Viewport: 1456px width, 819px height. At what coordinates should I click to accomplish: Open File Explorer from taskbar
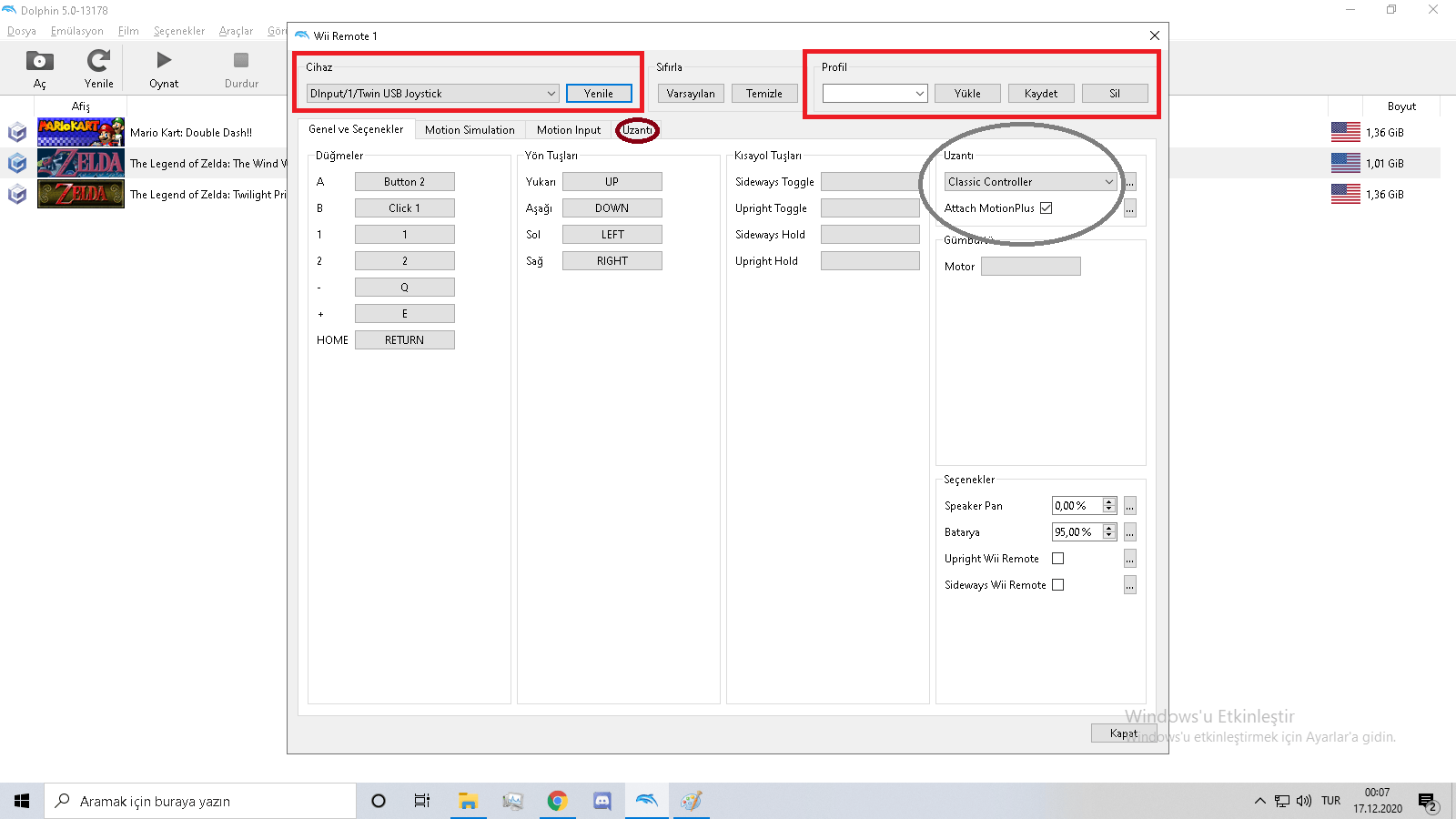(x=468, y=801)
